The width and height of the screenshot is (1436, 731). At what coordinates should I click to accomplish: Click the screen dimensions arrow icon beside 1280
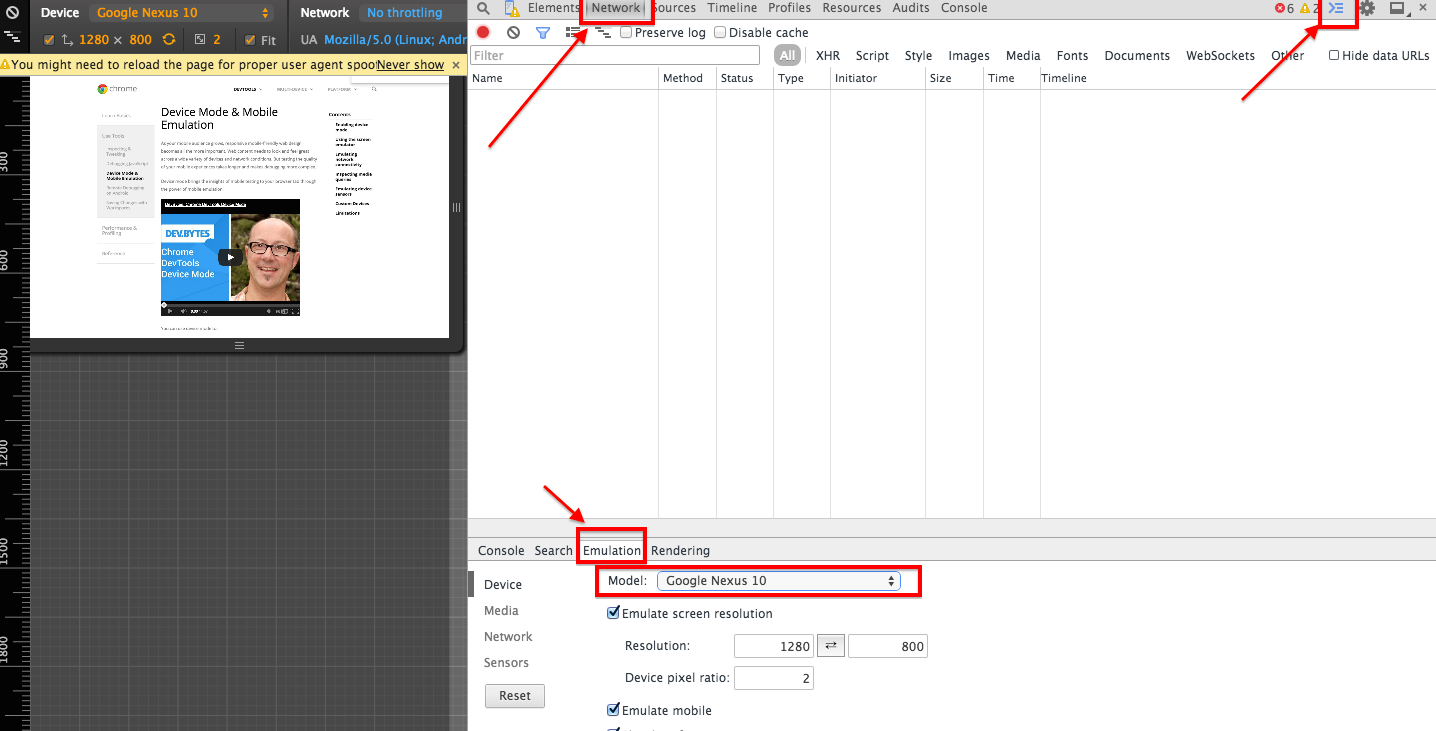tap(67, 40)
